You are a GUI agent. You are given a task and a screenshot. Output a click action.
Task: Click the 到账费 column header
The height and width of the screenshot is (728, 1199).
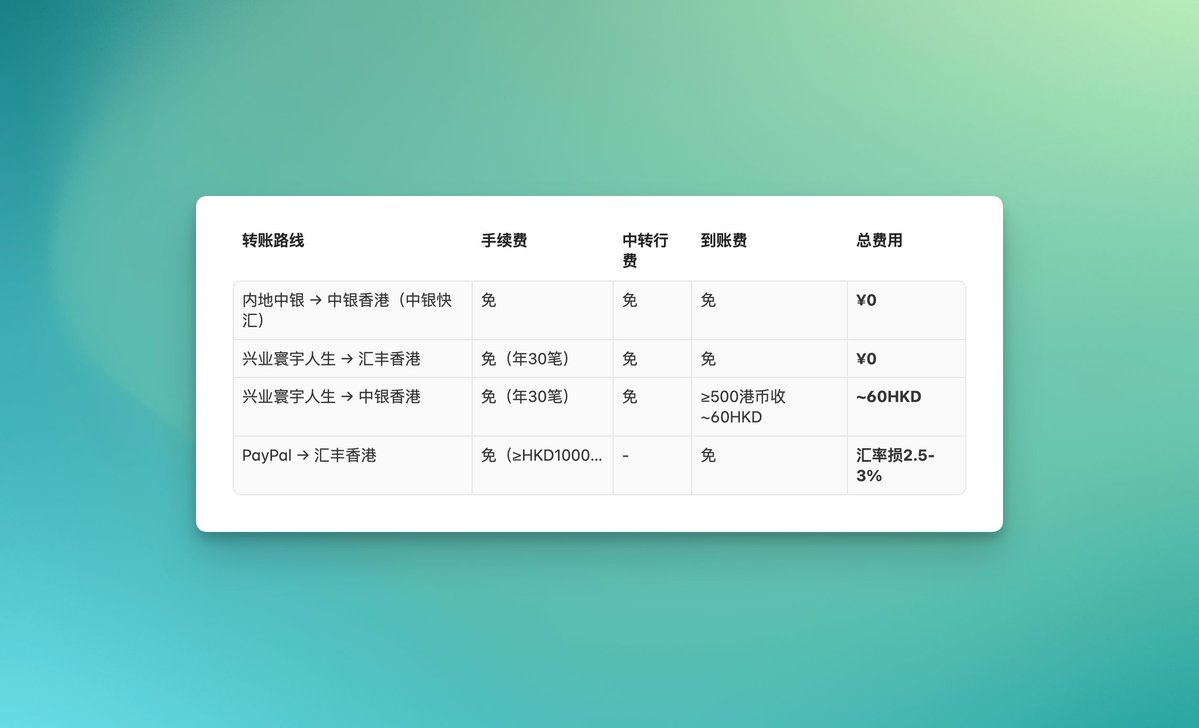[724, 241]
